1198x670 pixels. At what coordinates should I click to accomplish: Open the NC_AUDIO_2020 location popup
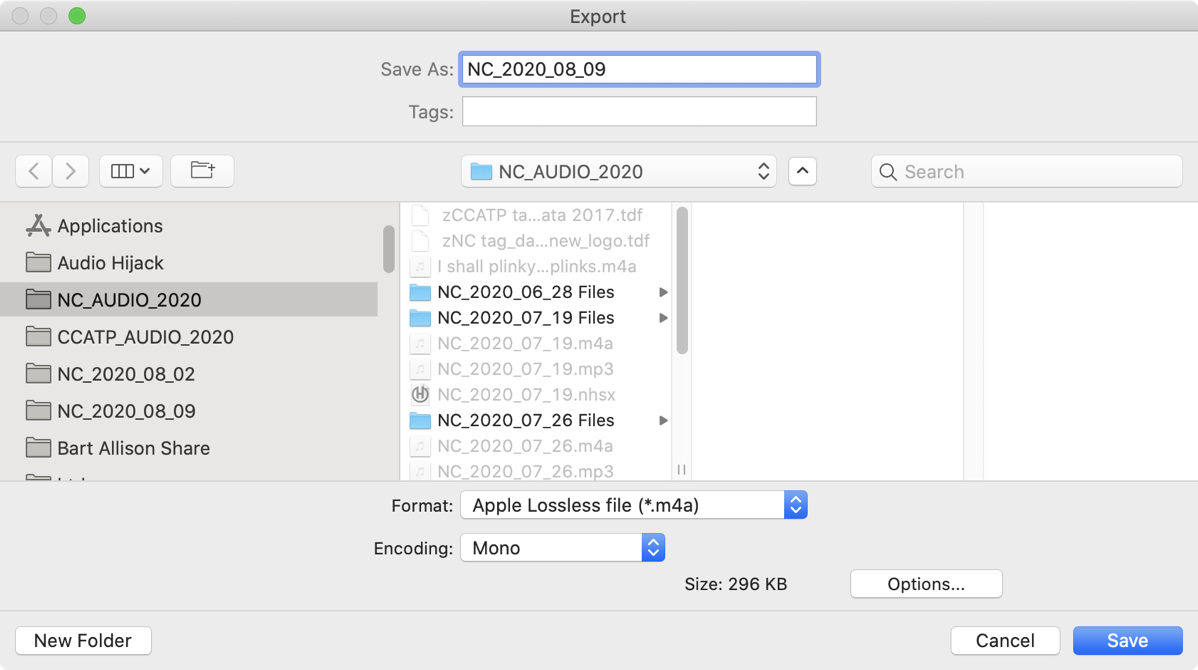pyautogui.click(x=618, y=171)
